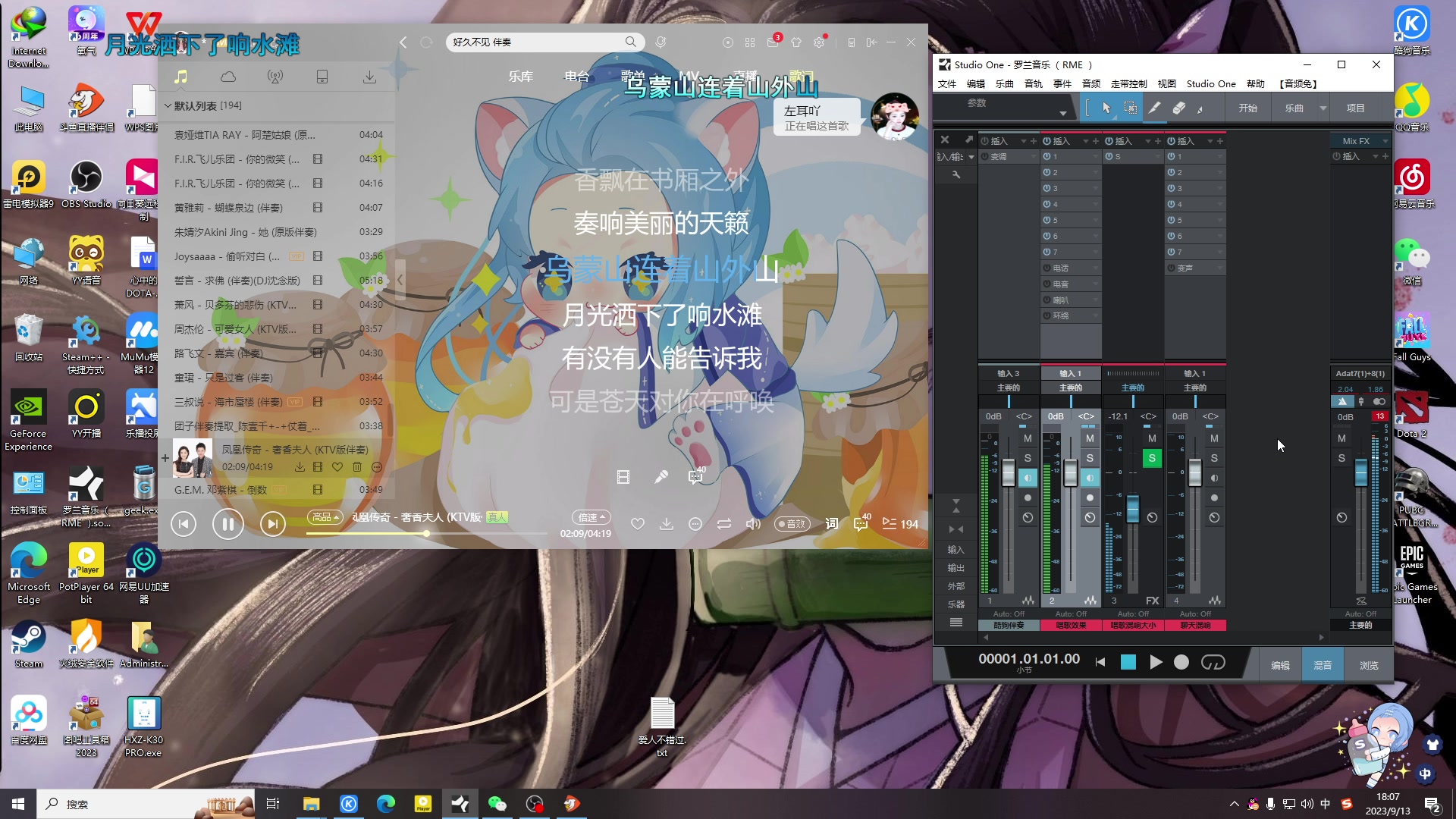Open Kugou skin (shirt) icon
1456x819 pixels.
click(796, 42)
